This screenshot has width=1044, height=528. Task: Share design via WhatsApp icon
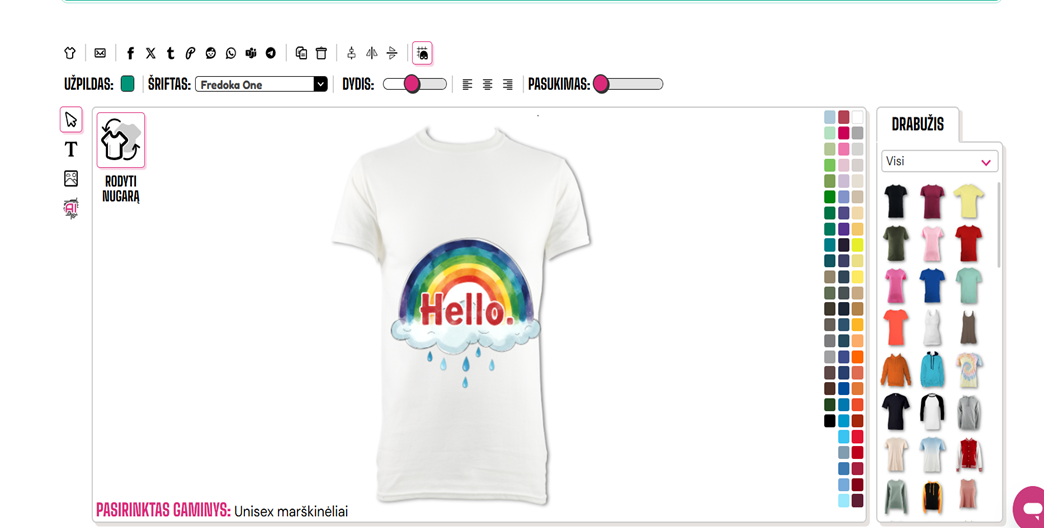[231, 53]
